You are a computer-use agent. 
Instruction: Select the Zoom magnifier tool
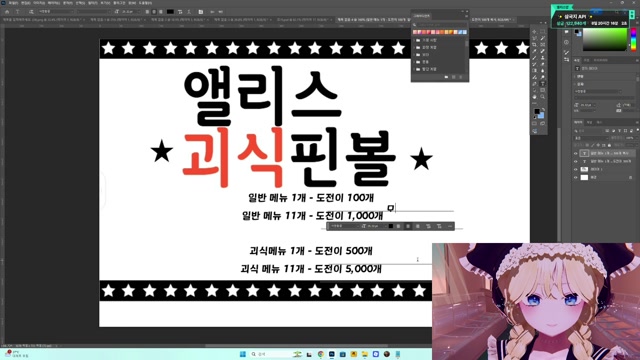[542, 97]
